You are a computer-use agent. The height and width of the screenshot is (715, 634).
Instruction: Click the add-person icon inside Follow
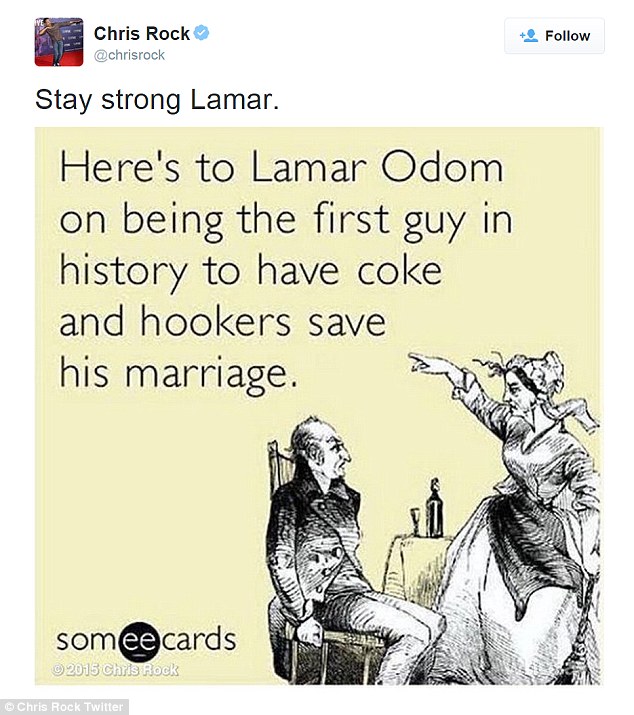pyautogui.click(x=529, y=36)
